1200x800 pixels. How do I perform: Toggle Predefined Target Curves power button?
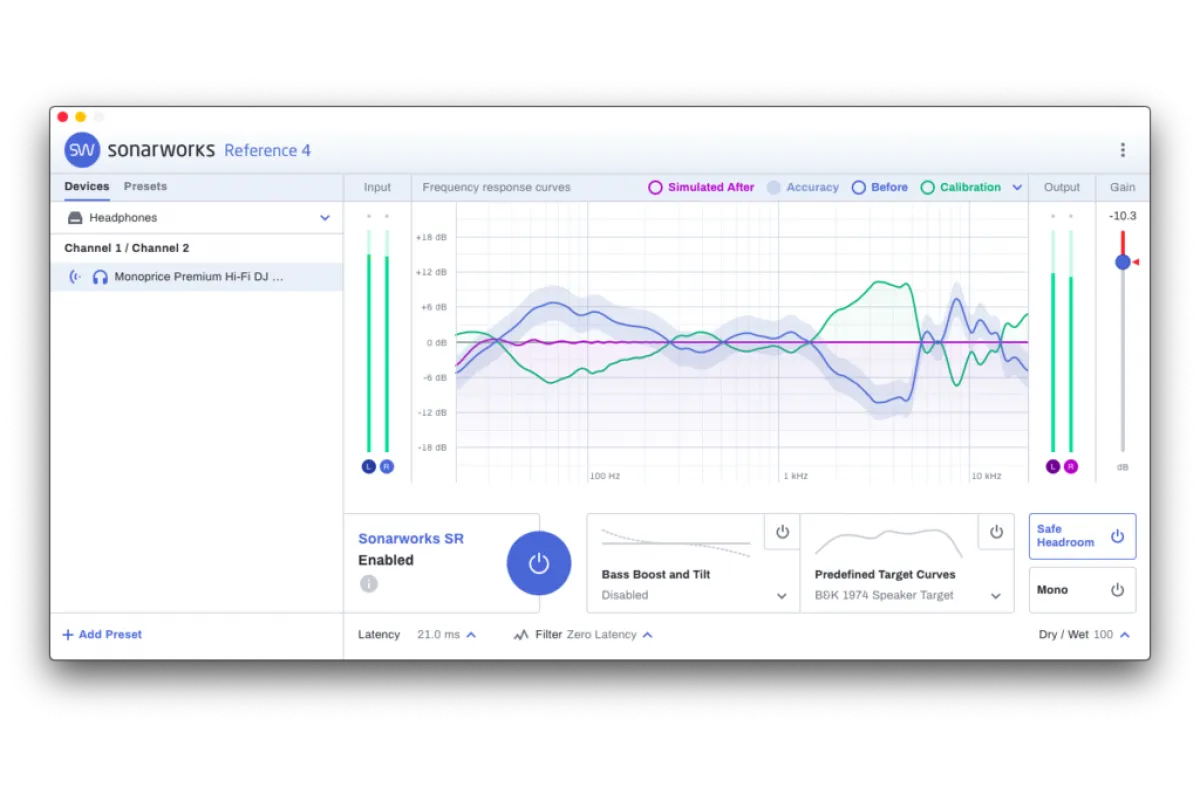996,532
